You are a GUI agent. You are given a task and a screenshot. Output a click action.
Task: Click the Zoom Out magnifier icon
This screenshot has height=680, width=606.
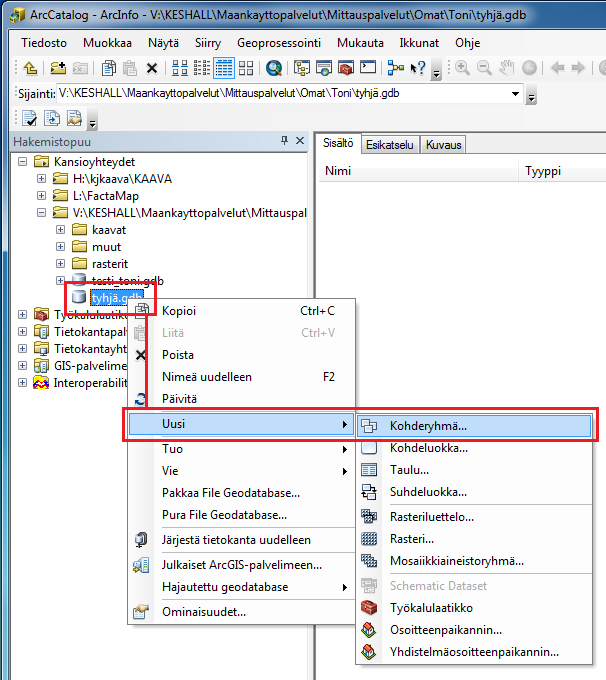pyautogui.click(x=484, y=68)
